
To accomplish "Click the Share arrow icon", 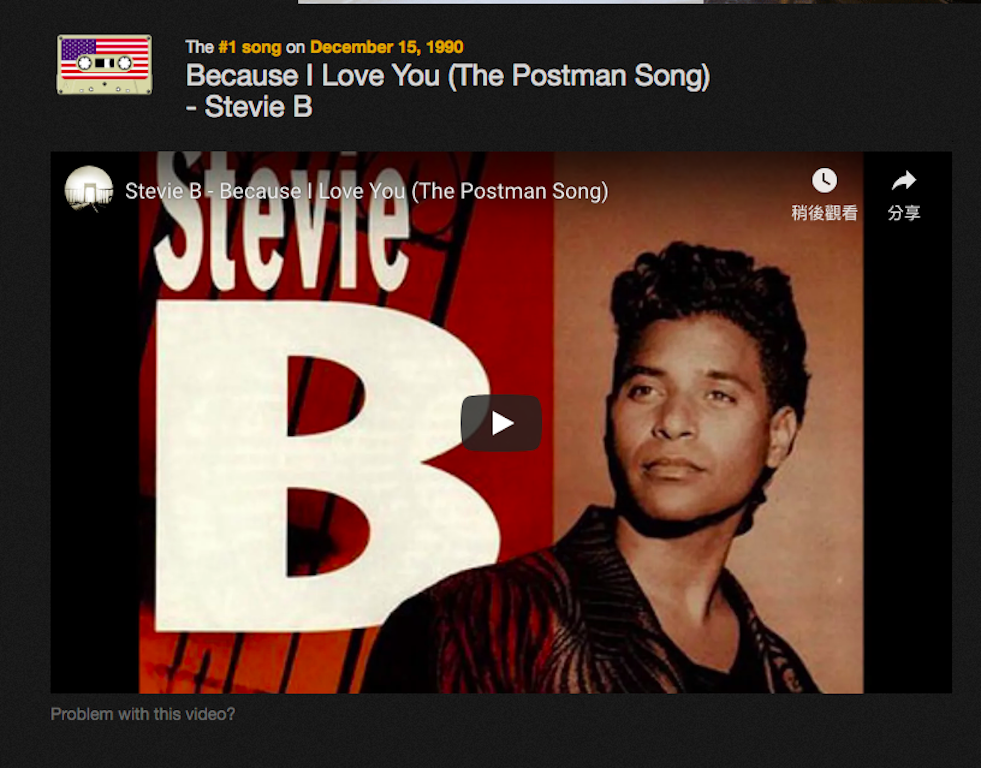I will (x=904, y=181).
